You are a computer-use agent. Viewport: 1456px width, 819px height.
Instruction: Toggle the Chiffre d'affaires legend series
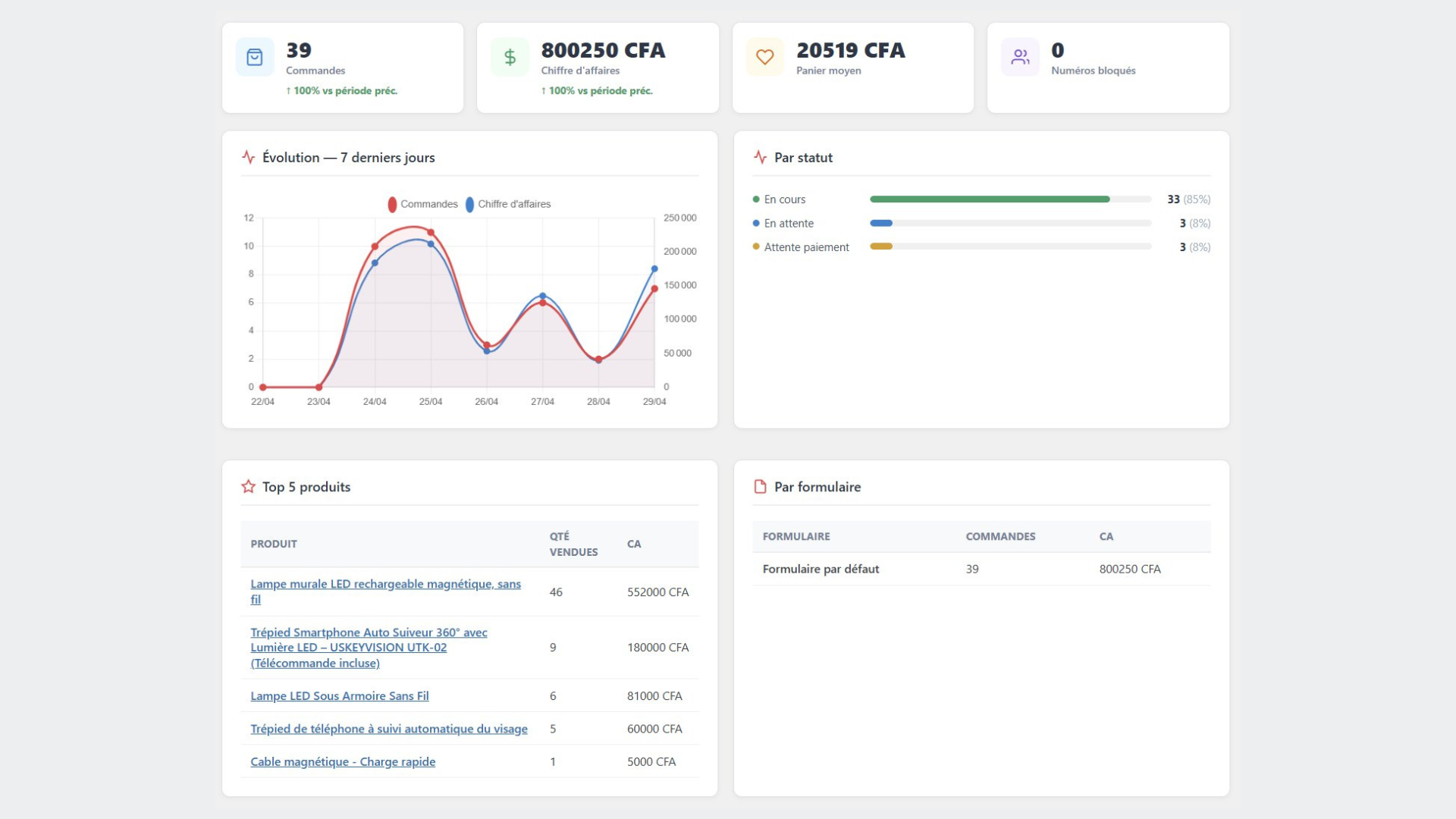[x=508, y=204]
